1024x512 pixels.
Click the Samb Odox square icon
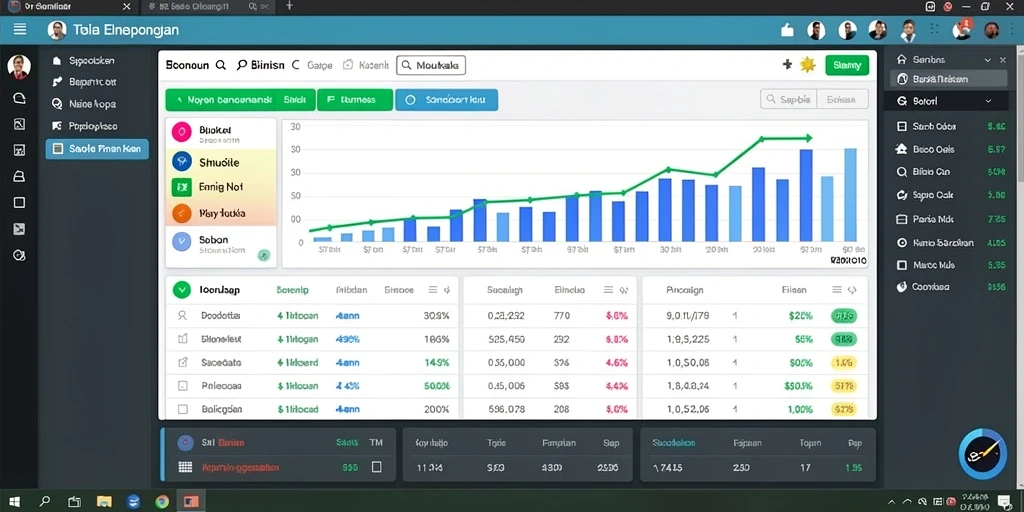click(902, 127)
